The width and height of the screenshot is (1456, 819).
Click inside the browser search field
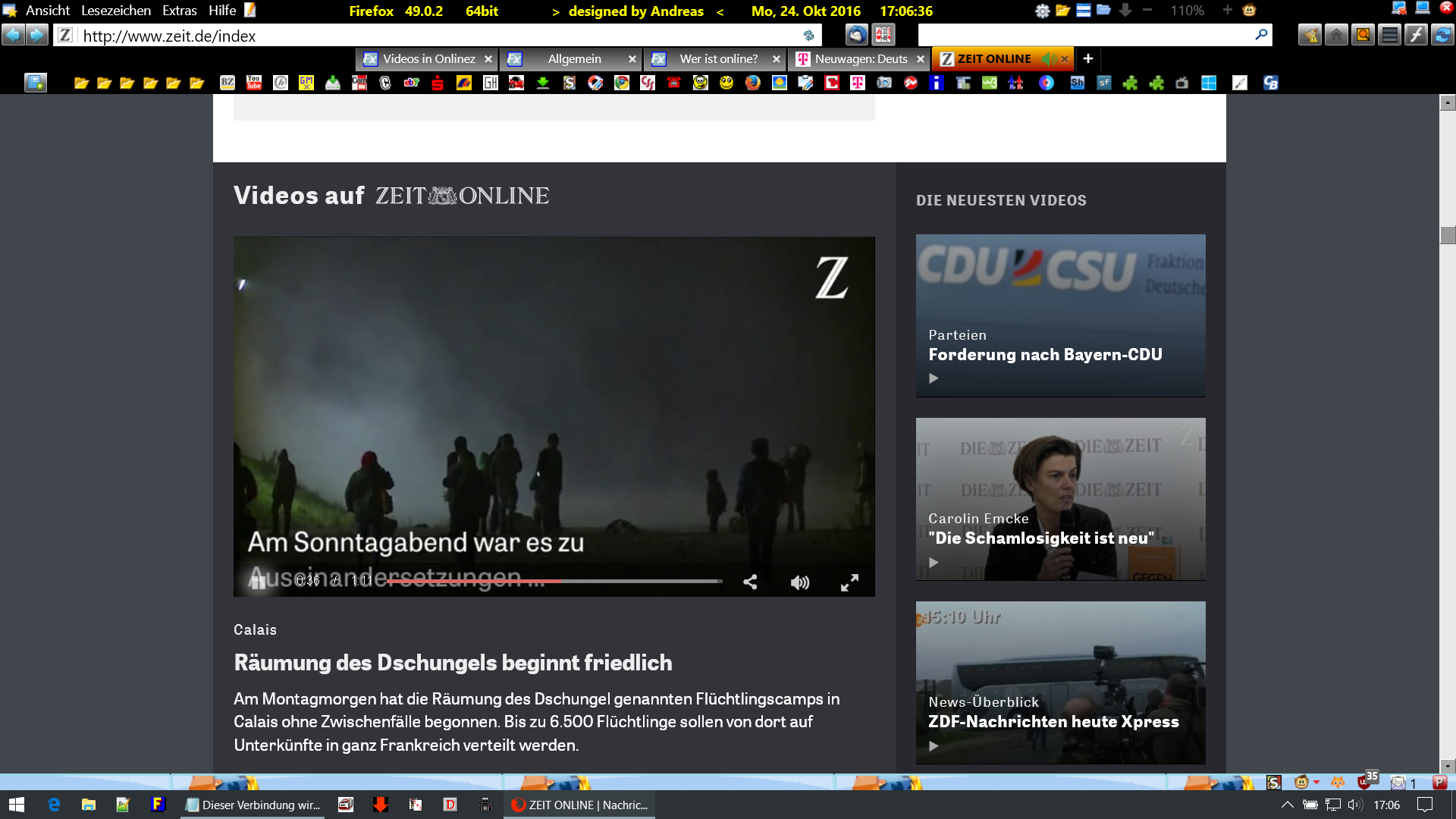1084,35
